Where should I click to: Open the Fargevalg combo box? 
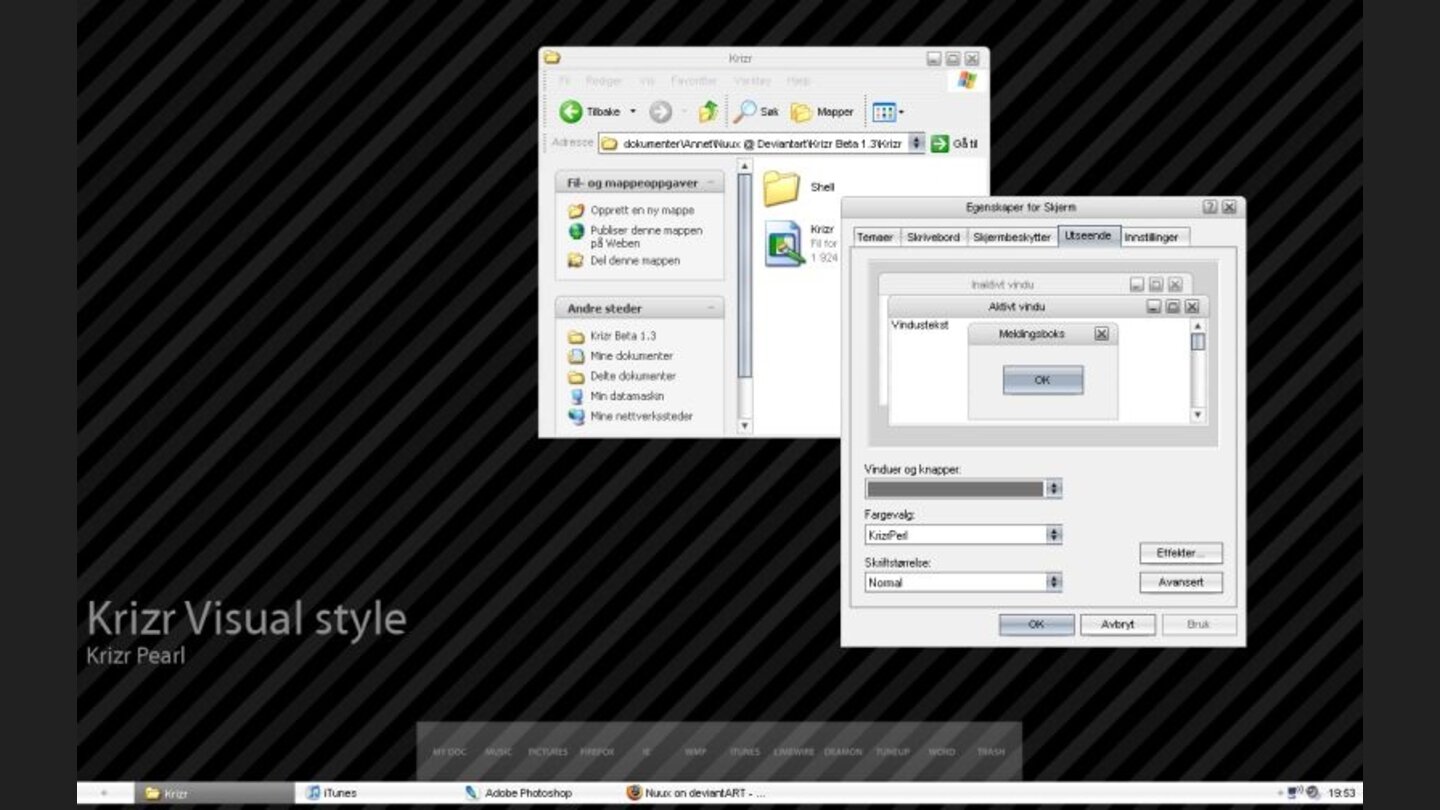pos(1053,535)
